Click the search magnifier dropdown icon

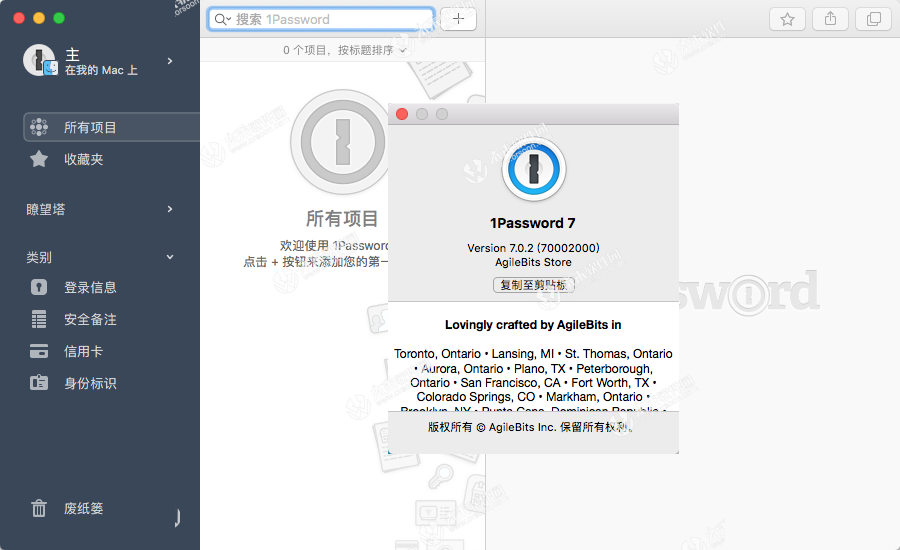tap(222, 20)
